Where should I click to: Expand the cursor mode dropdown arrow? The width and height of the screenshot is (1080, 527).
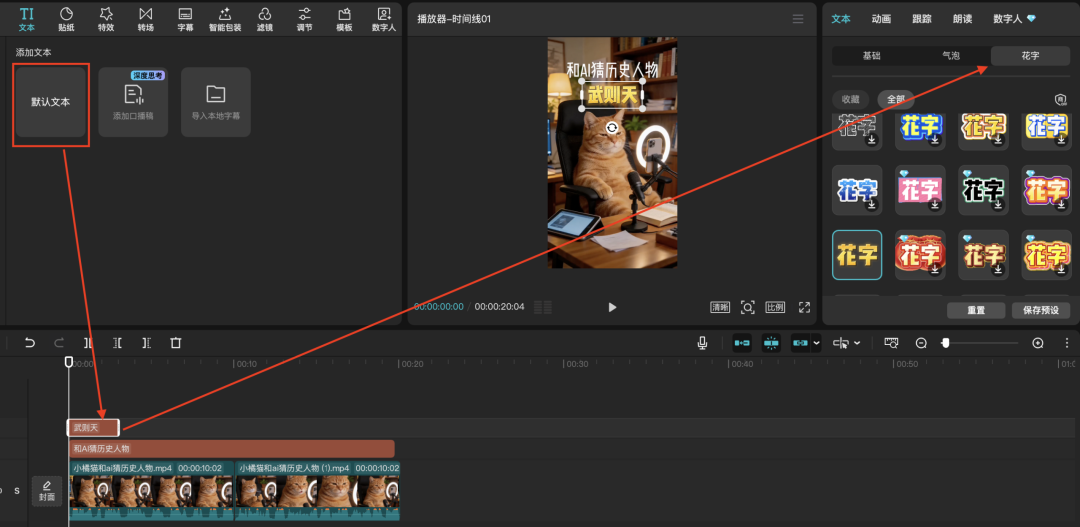(858, 342)
